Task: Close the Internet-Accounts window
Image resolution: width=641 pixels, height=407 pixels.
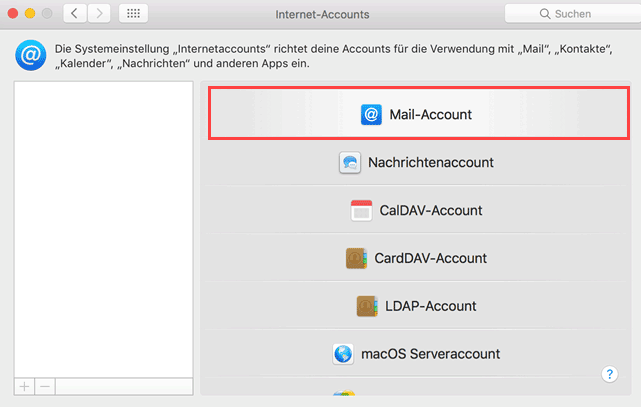Action: 13,13
